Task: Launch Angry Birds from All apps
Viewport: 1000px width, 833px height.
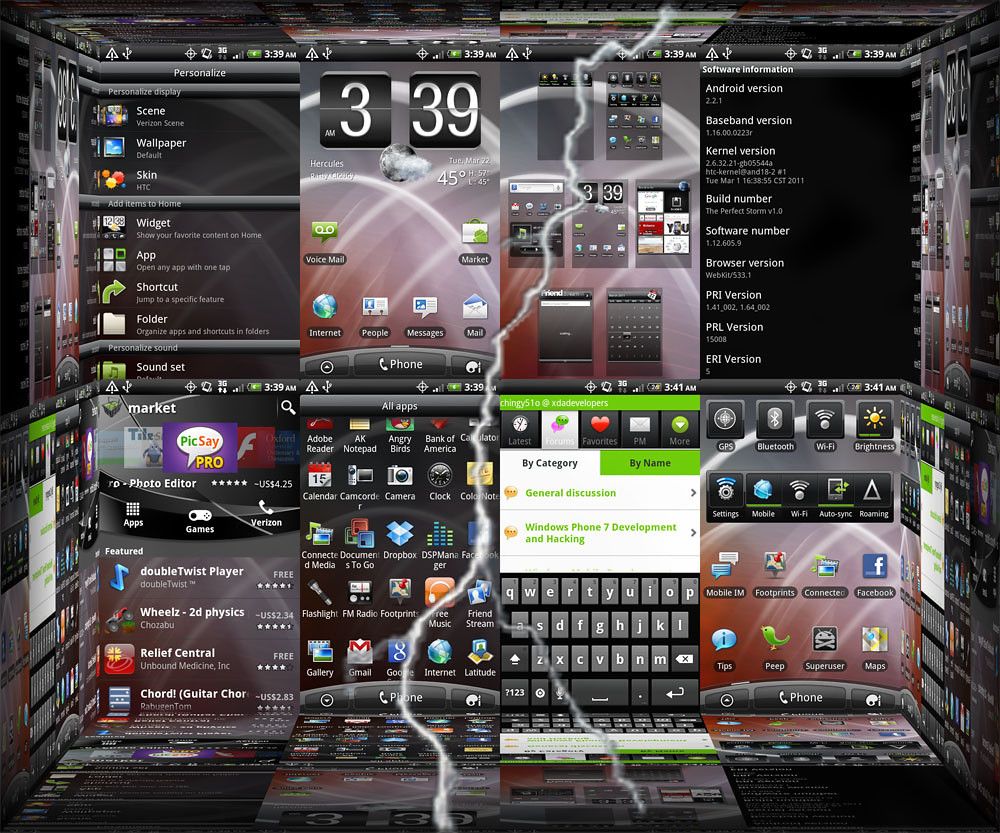Action: (x=400, y=436)
